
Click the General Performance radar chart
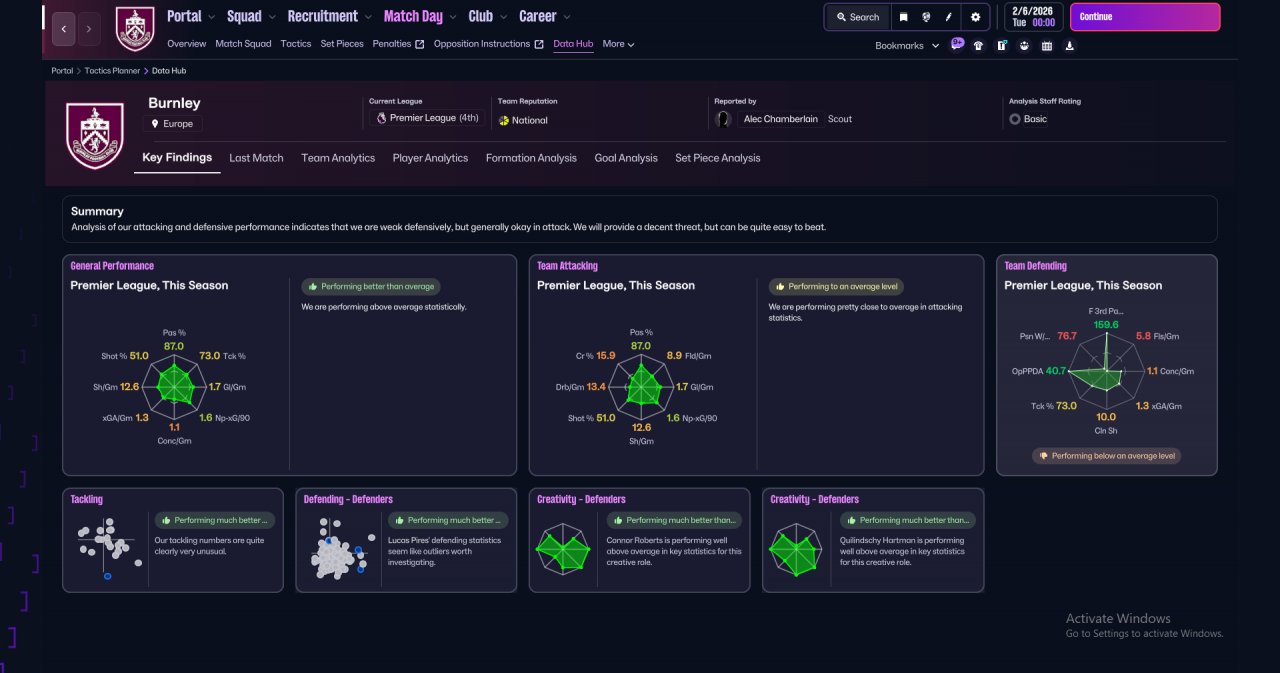(x=175, y=386)
